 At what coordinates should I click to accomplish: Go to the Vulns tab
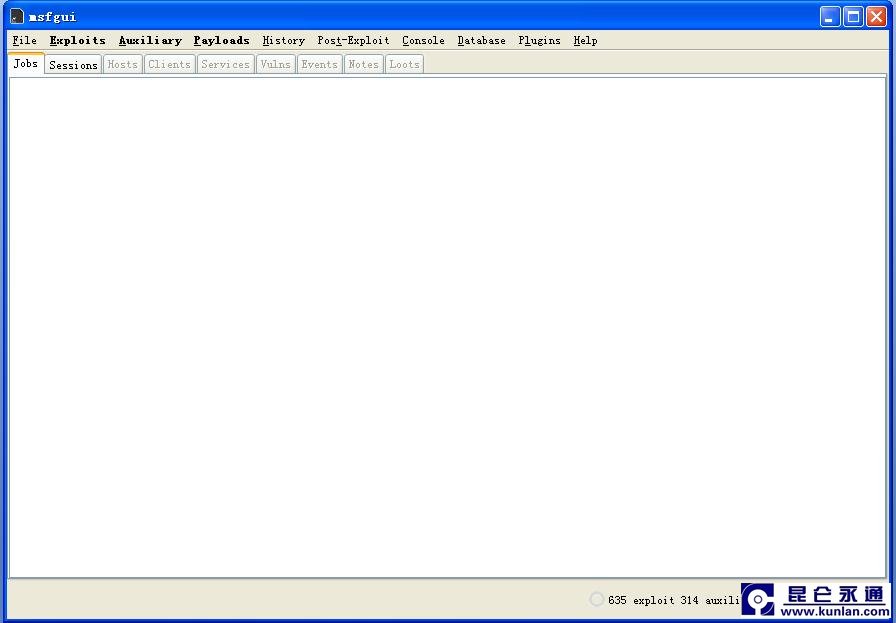(275, 65)
